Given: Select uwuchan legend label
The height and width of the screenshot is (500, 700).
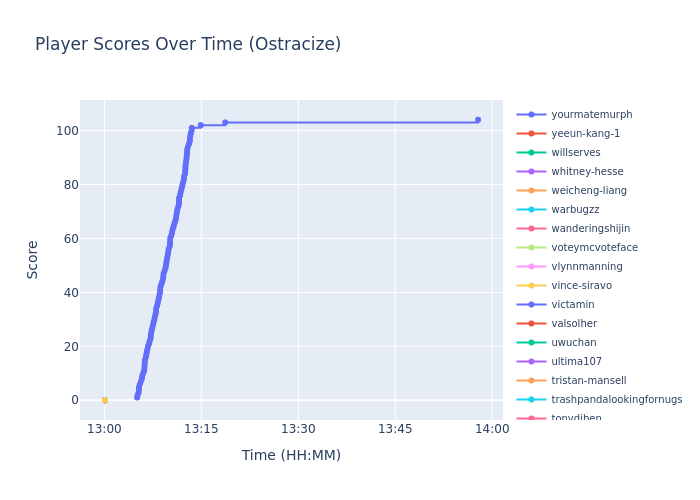Looking at the screenshot, I should point(575,343).
